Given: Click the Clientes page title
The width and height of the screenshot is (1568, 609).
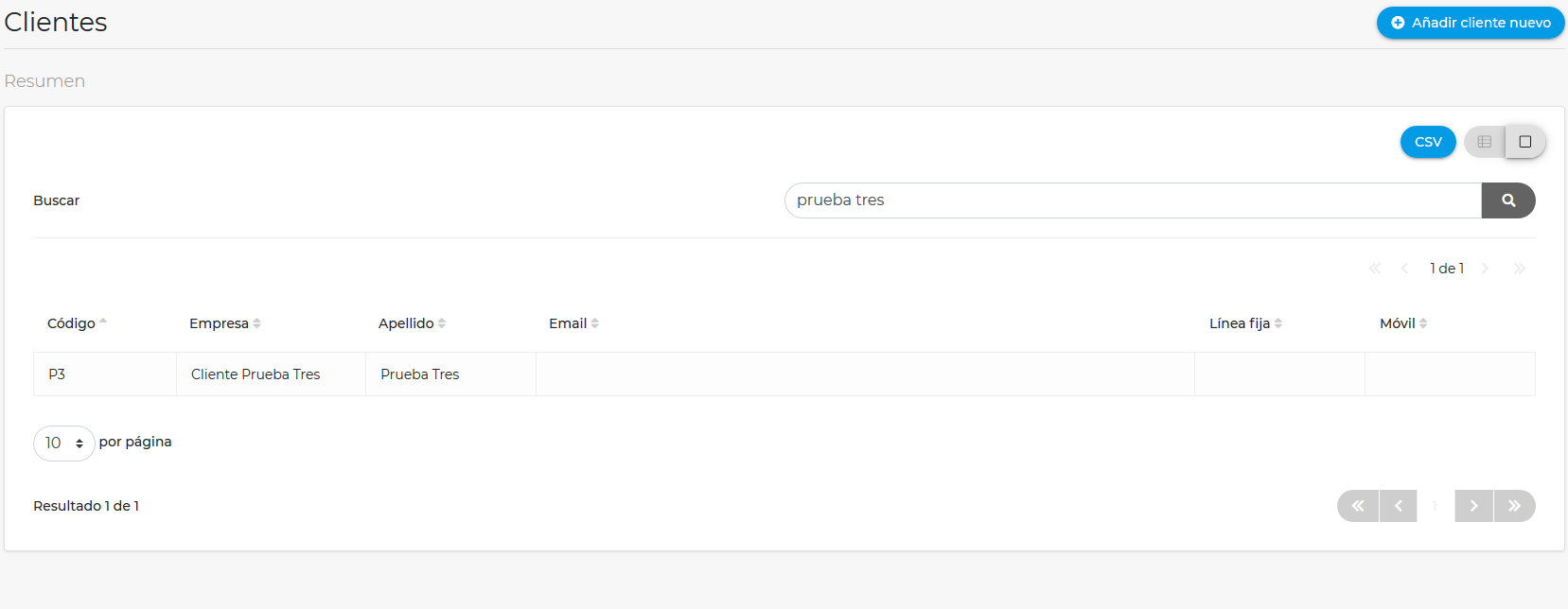Looking at the screenshot, I should [x=56, y=22].
